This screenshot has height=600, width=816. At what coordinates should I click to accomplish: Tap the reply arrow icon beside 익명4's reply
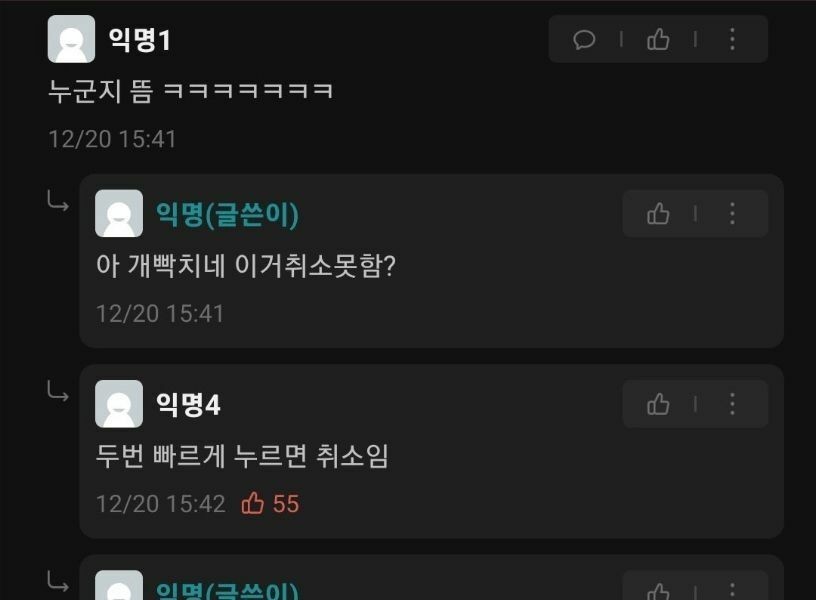tap(58, 391)
